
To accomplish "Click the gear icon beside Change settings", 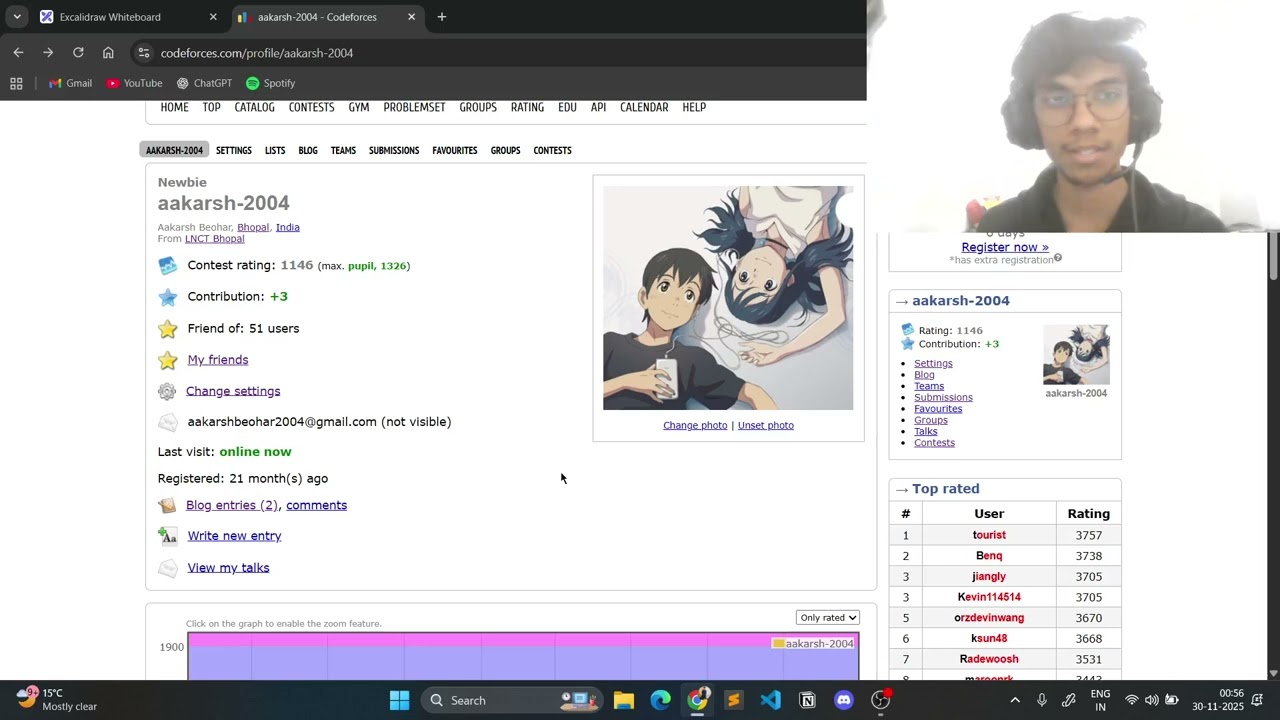I will (167, 391).
